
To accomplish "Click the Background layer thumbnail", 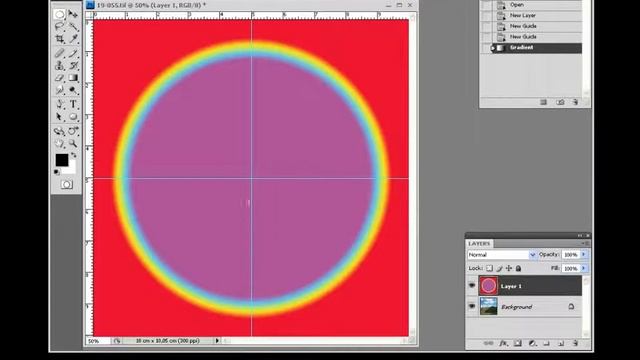I will (488, 306).
